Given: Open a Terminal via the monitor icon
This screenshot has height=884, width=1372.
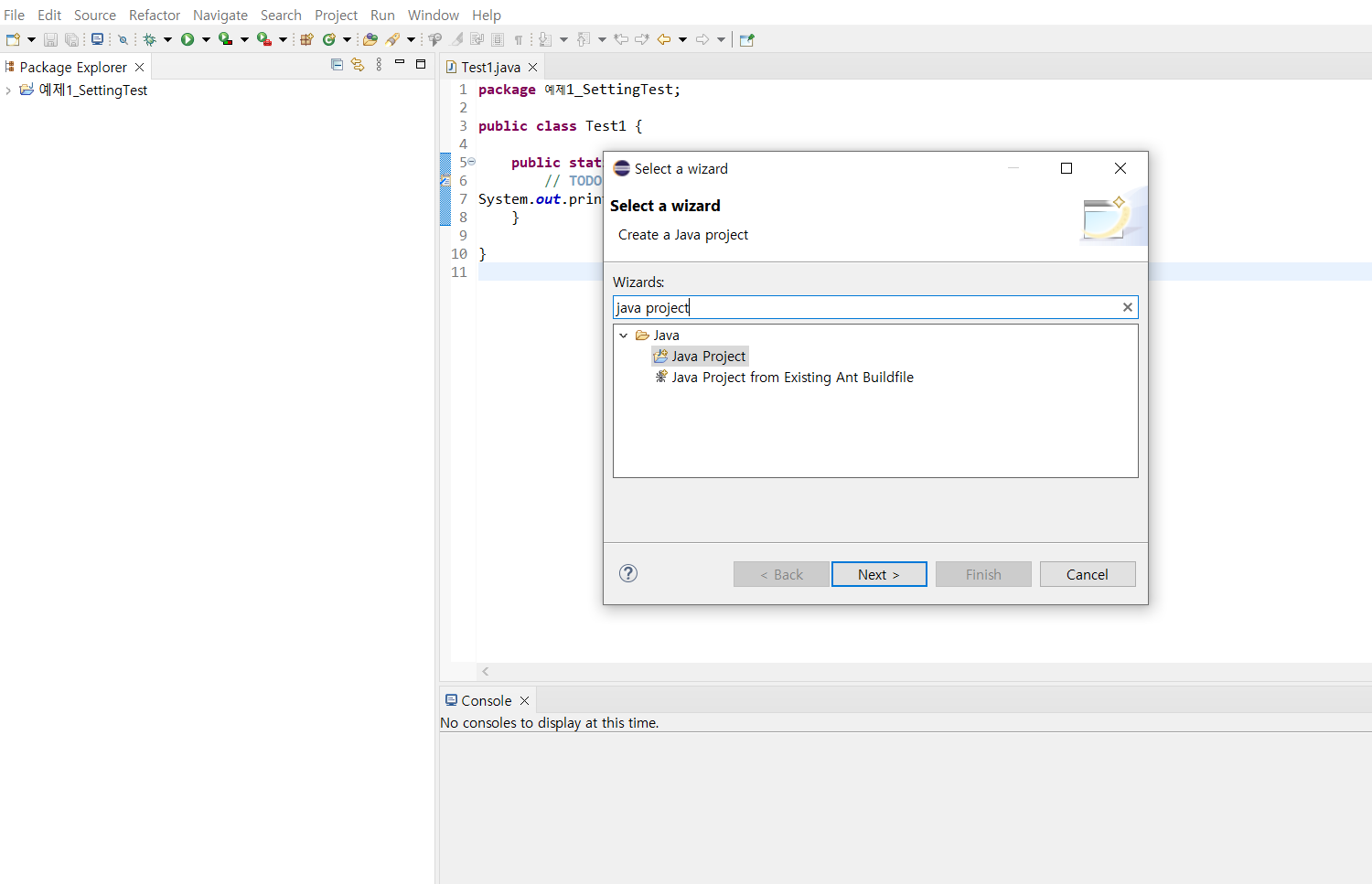Looking at the screenshot, I should (97, 39).
